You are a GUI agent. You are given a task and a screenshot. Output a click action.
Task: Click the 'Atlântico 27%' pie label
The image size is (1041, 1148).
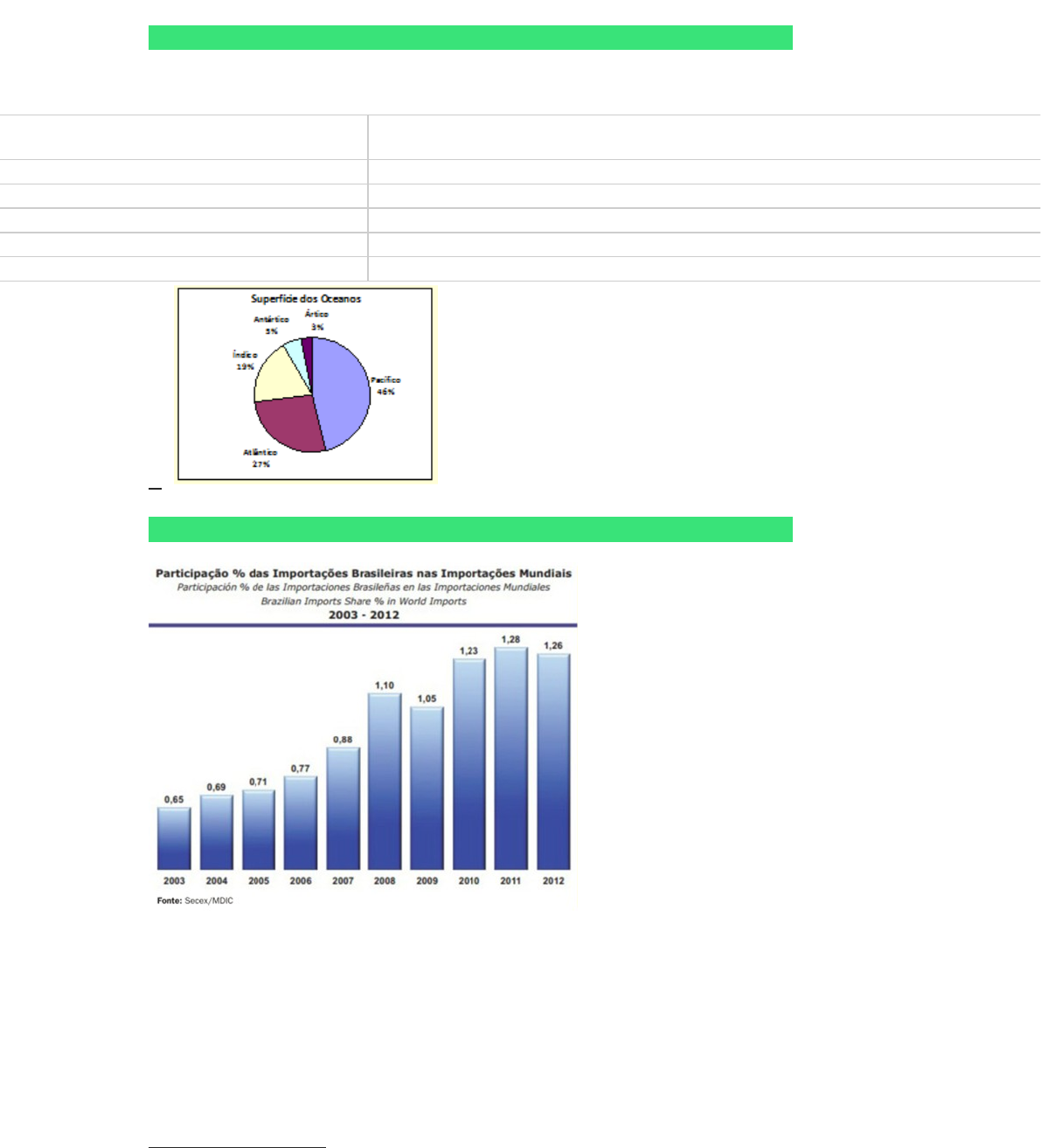[260, 458]
